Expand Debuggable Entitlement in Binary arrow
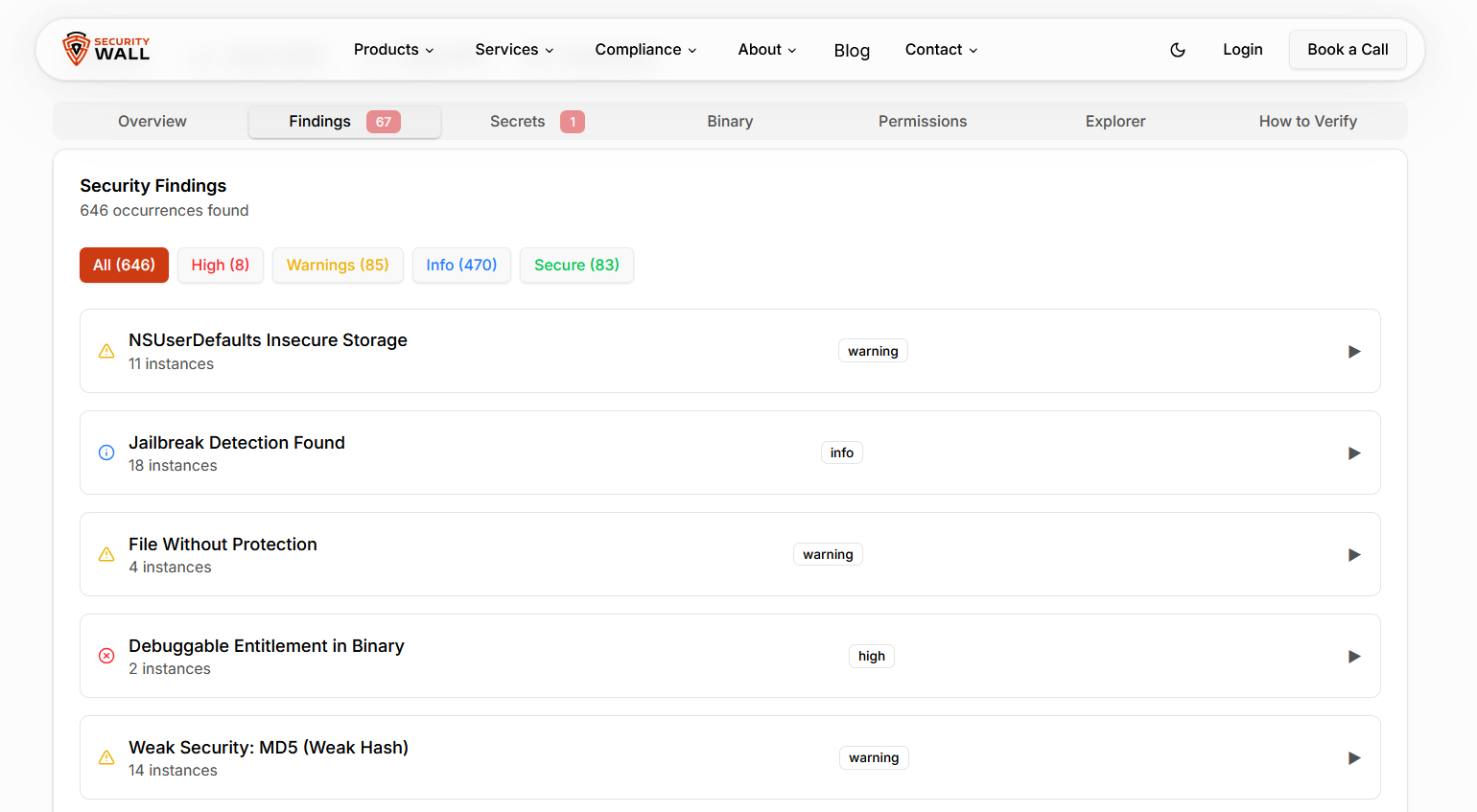 [1353, 657]
